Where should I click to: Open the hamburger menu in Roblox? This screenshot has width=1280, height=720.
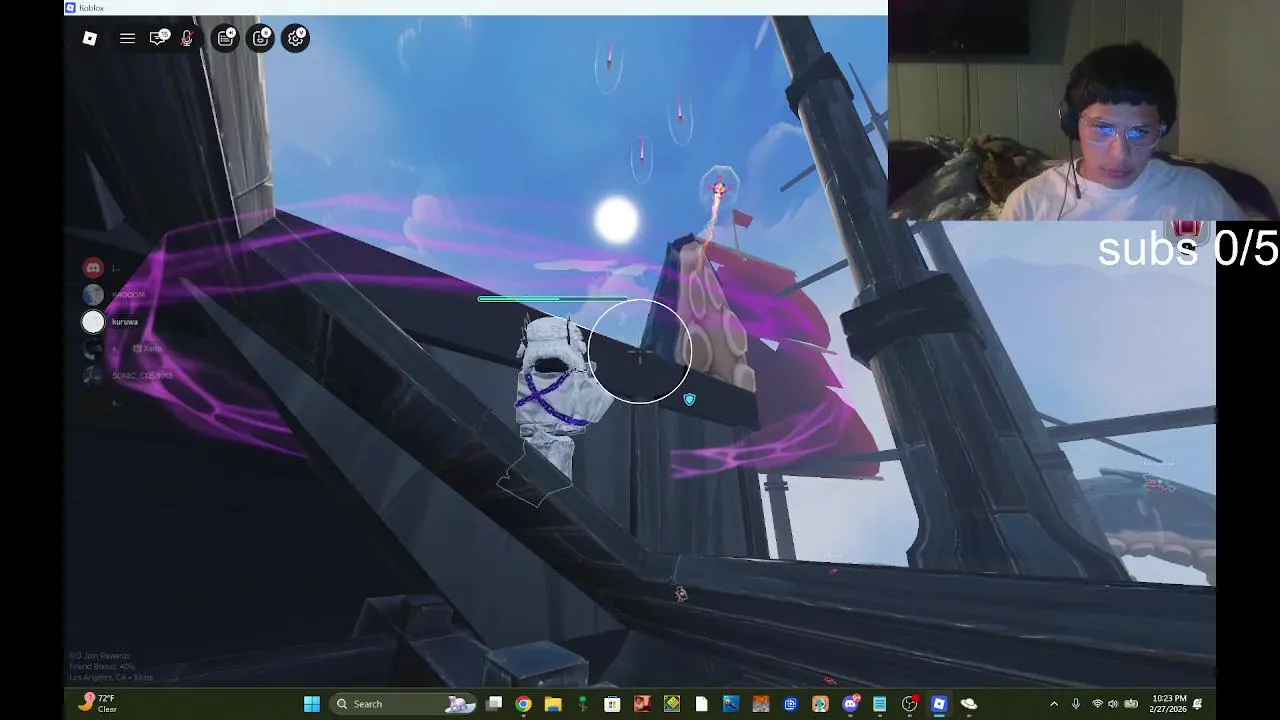click(127, 38)
